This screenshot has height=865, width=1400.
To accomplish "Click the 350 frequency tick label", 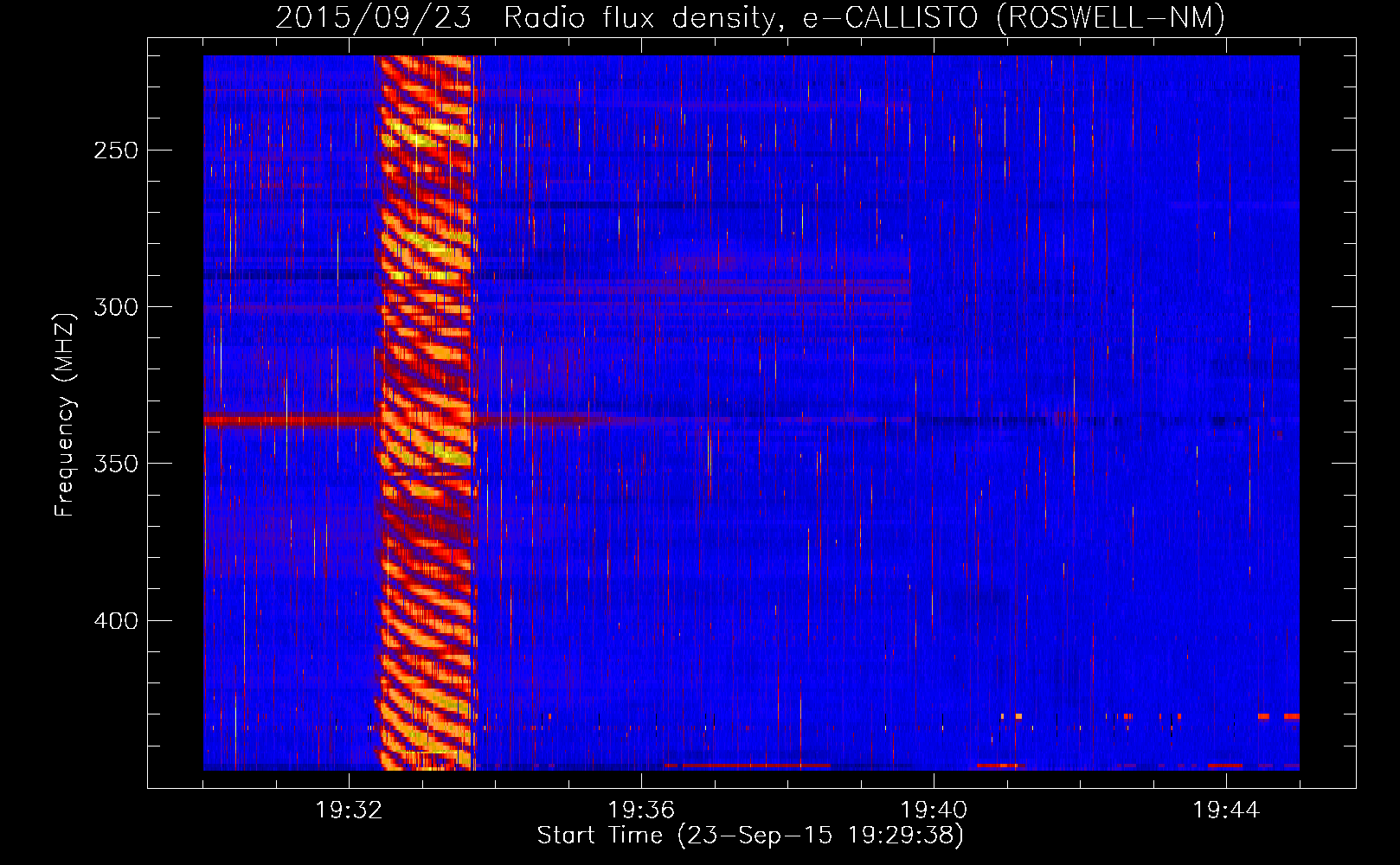I will click(x=116, y=464).
